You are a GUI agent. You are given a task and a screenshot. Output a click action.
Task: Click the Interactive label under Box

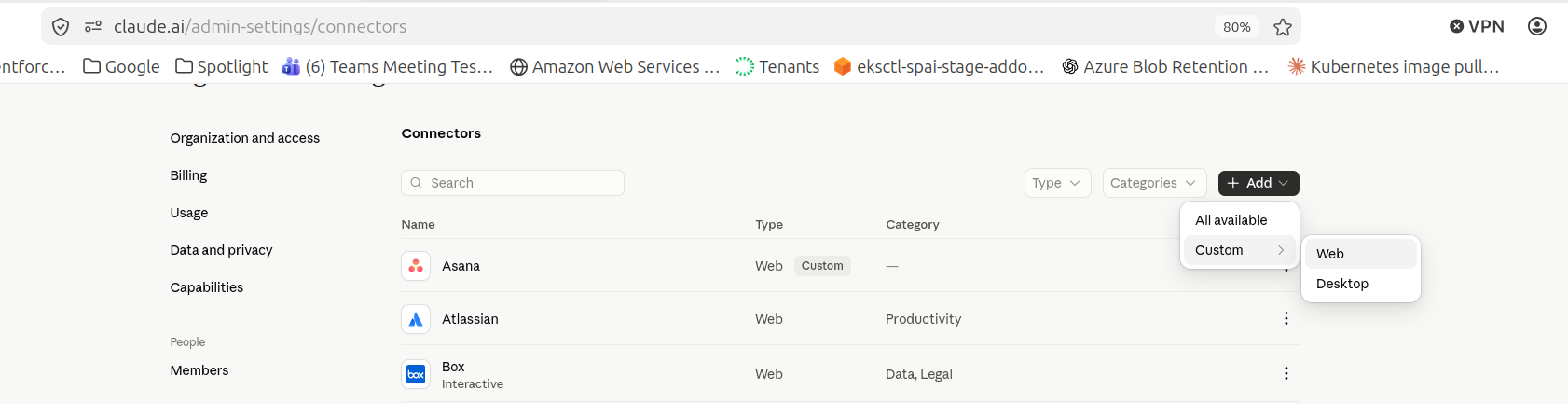coord(473,383)
